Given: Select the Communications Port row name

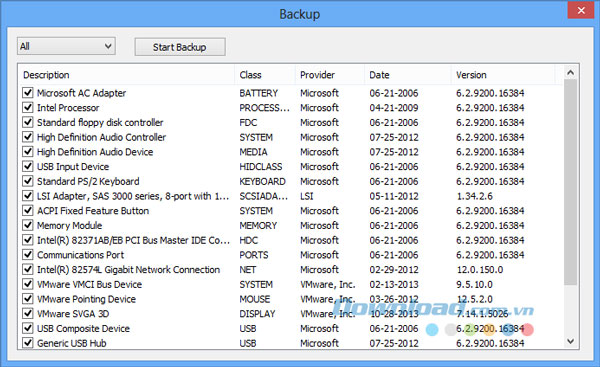Looking at the screenshot, I should click(80, 255).
